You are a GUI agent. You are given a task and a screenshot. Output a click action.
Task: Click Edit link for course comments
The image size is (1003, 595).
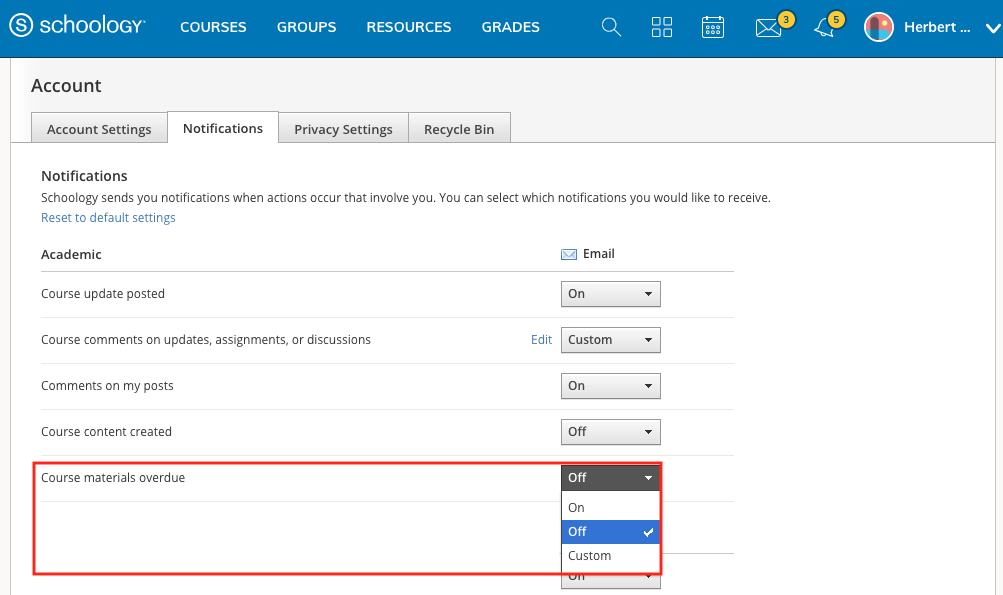541,340
